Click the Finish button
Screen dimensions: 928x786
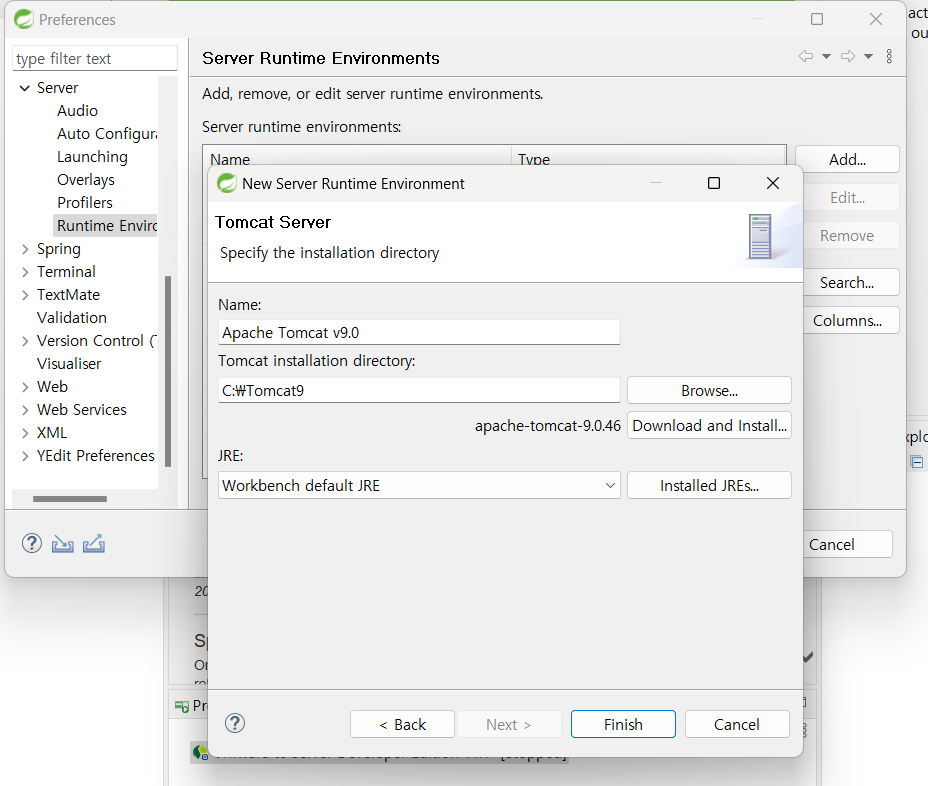623,724
